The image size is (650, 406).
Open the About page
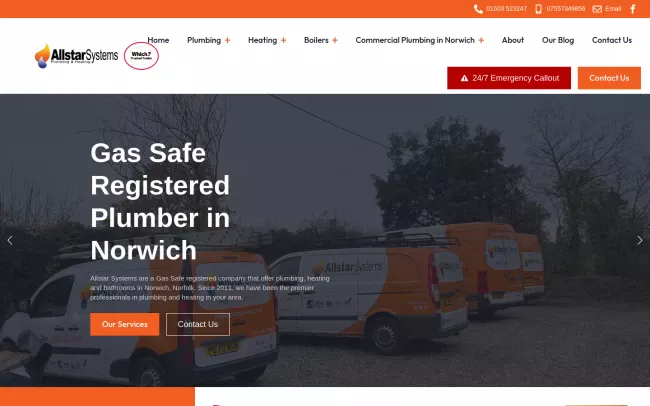coord(513,40)
